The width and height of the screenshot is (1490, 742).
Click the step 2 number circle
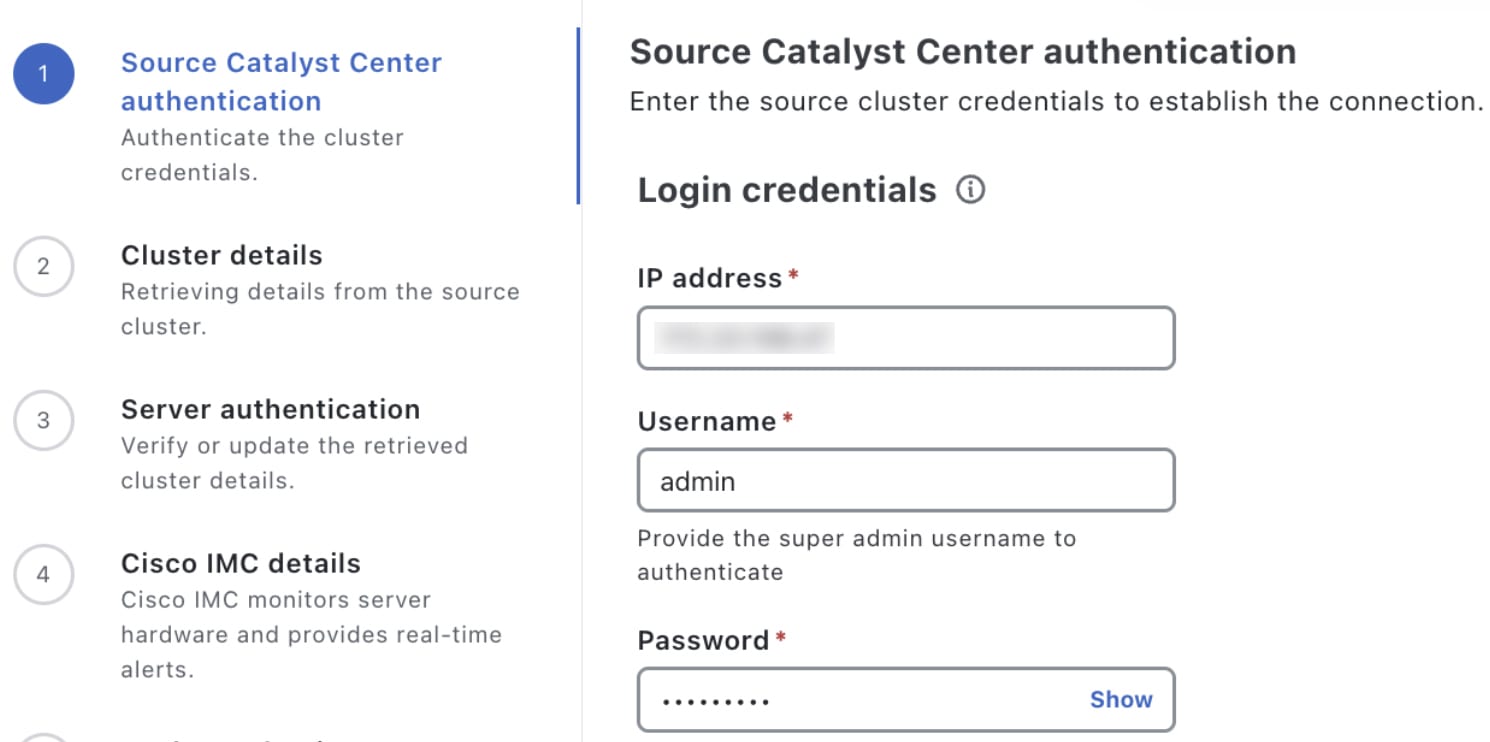[43, 266]
